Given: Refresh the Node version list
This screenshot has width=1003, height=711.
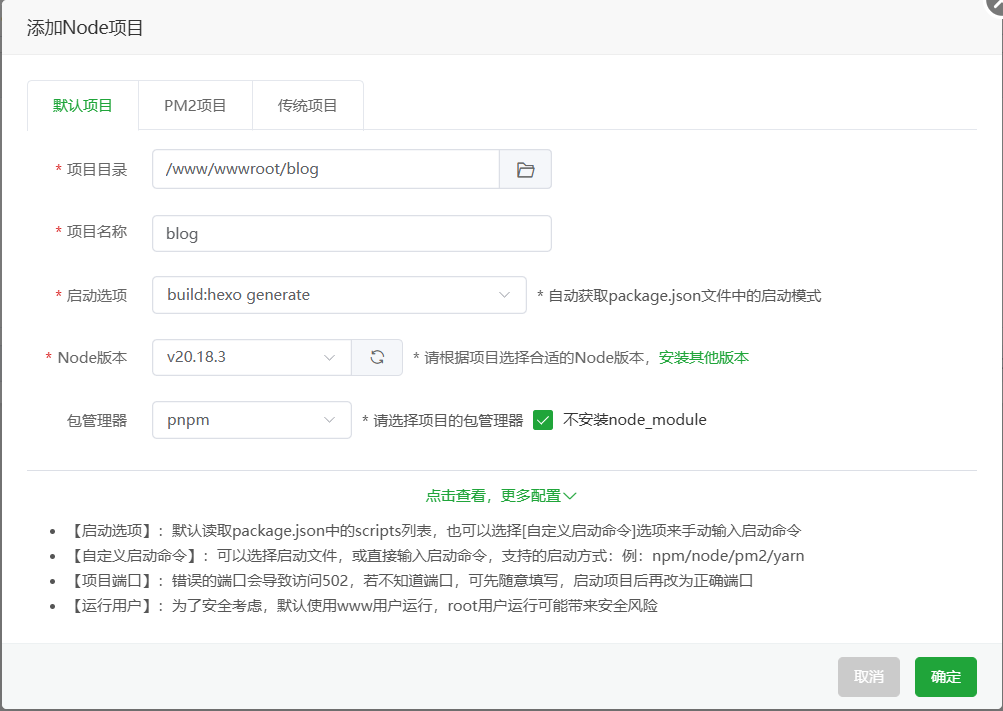Looking at the screenshot, I should 377,357.
